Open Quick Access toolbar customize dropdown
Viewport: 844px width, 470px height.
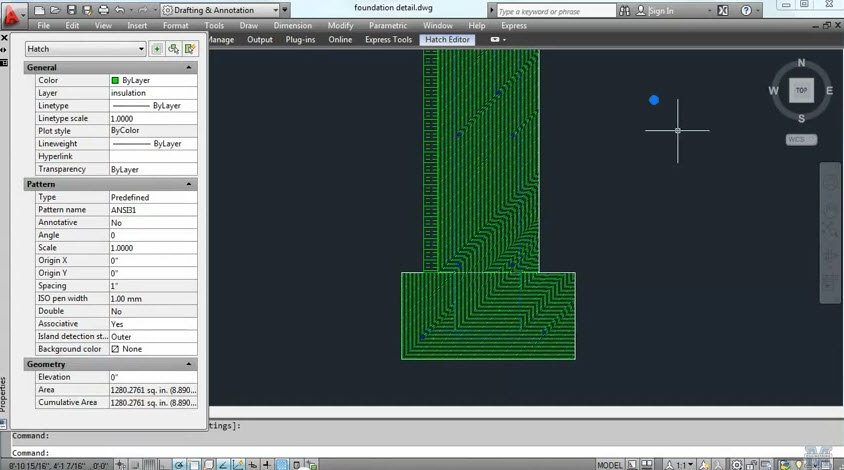pyautogui.click(x=285, y=10)
